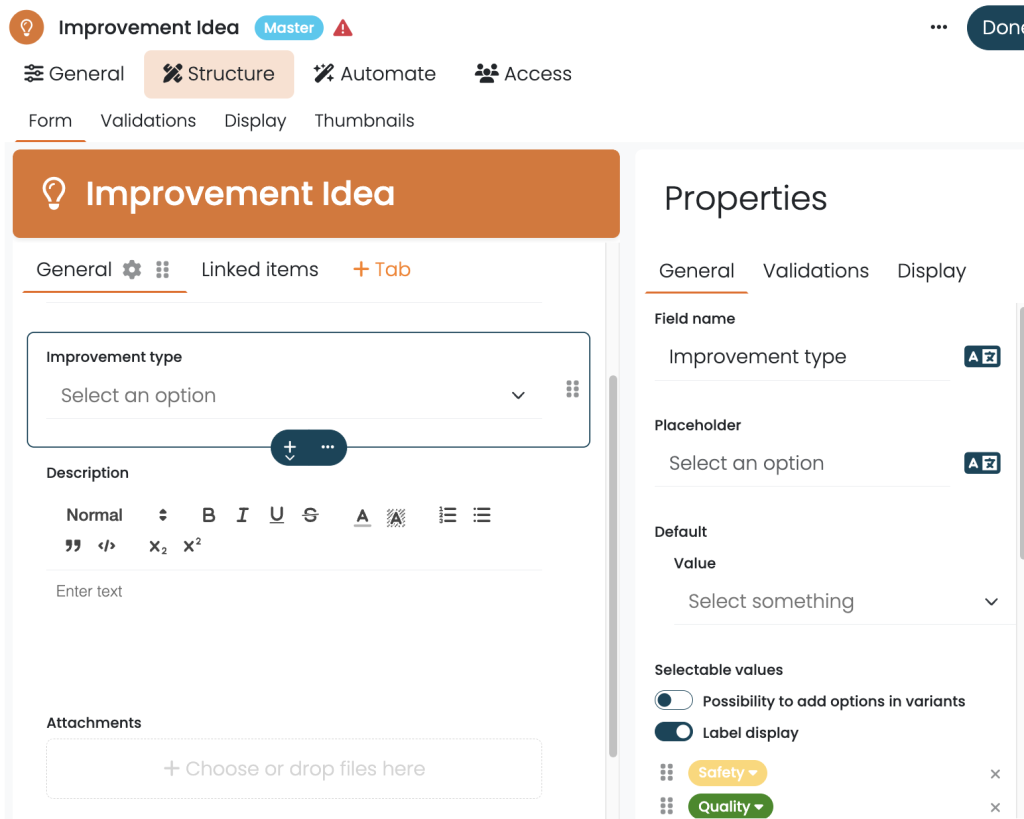Turn off the Label display toggle
The image size is (1024, 819).
click(674, 733)
